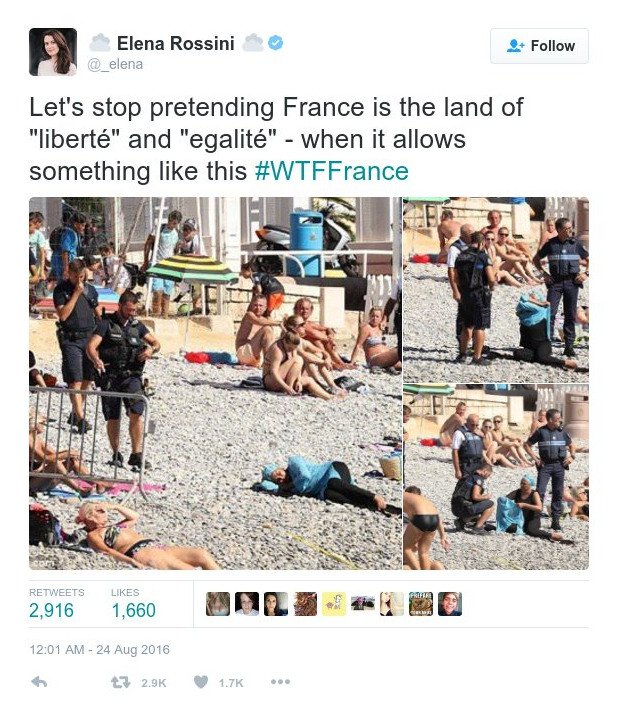The image size is (618, 714).
Task: Open the Elena Rossini display name link
Action: pyautogui.click(x=175, y=44)
